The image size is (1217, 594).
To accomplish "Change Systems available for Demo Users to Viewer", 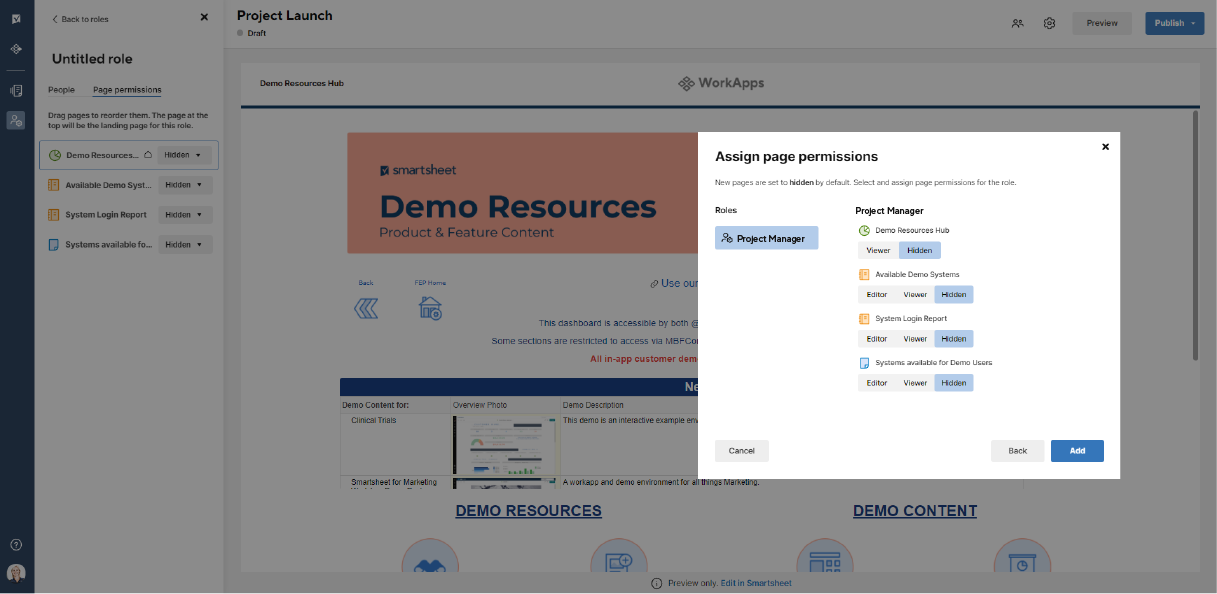I will coord(915,382).
